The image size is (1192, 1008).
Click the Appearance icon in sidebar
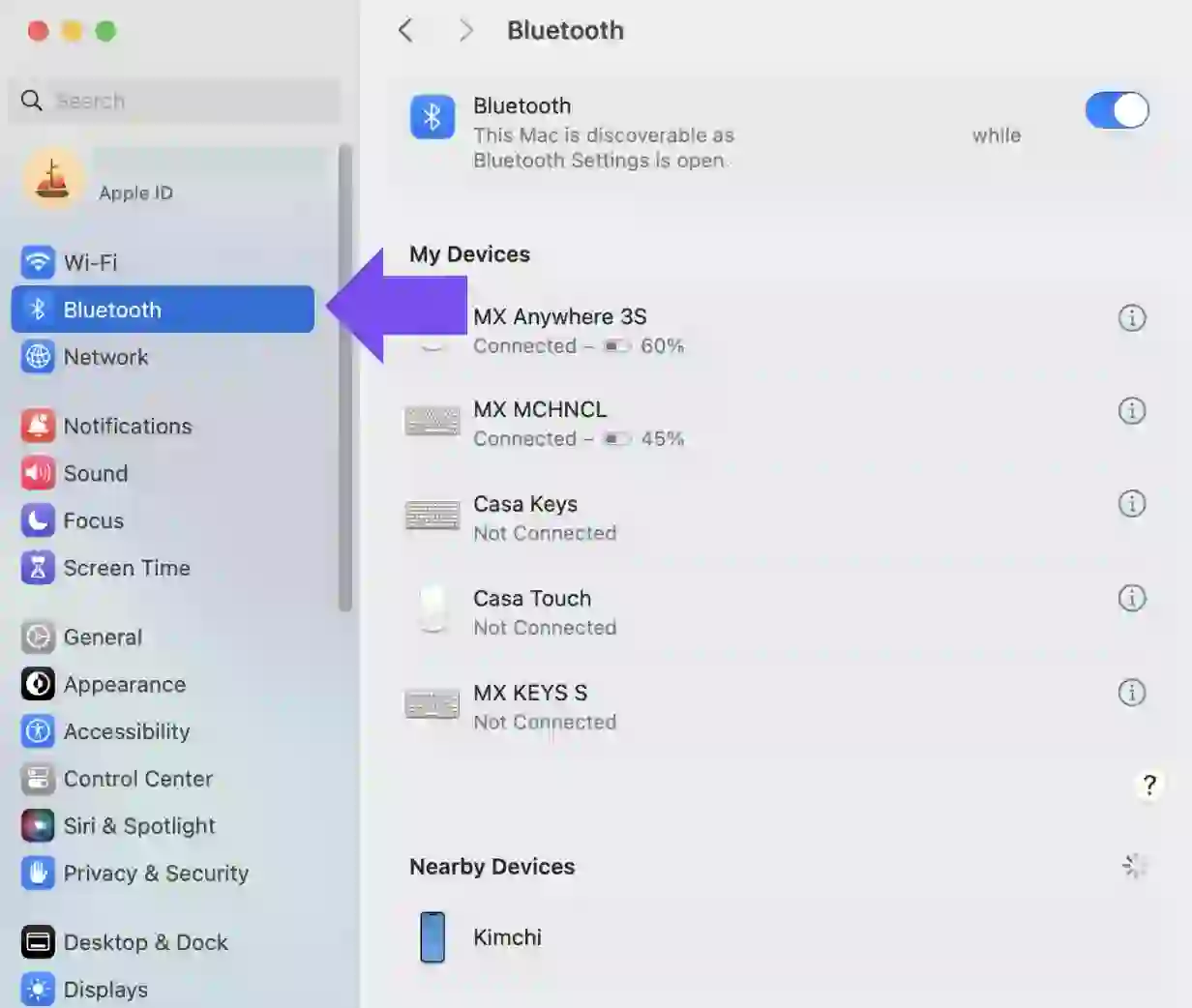click(x=38, y=684)
